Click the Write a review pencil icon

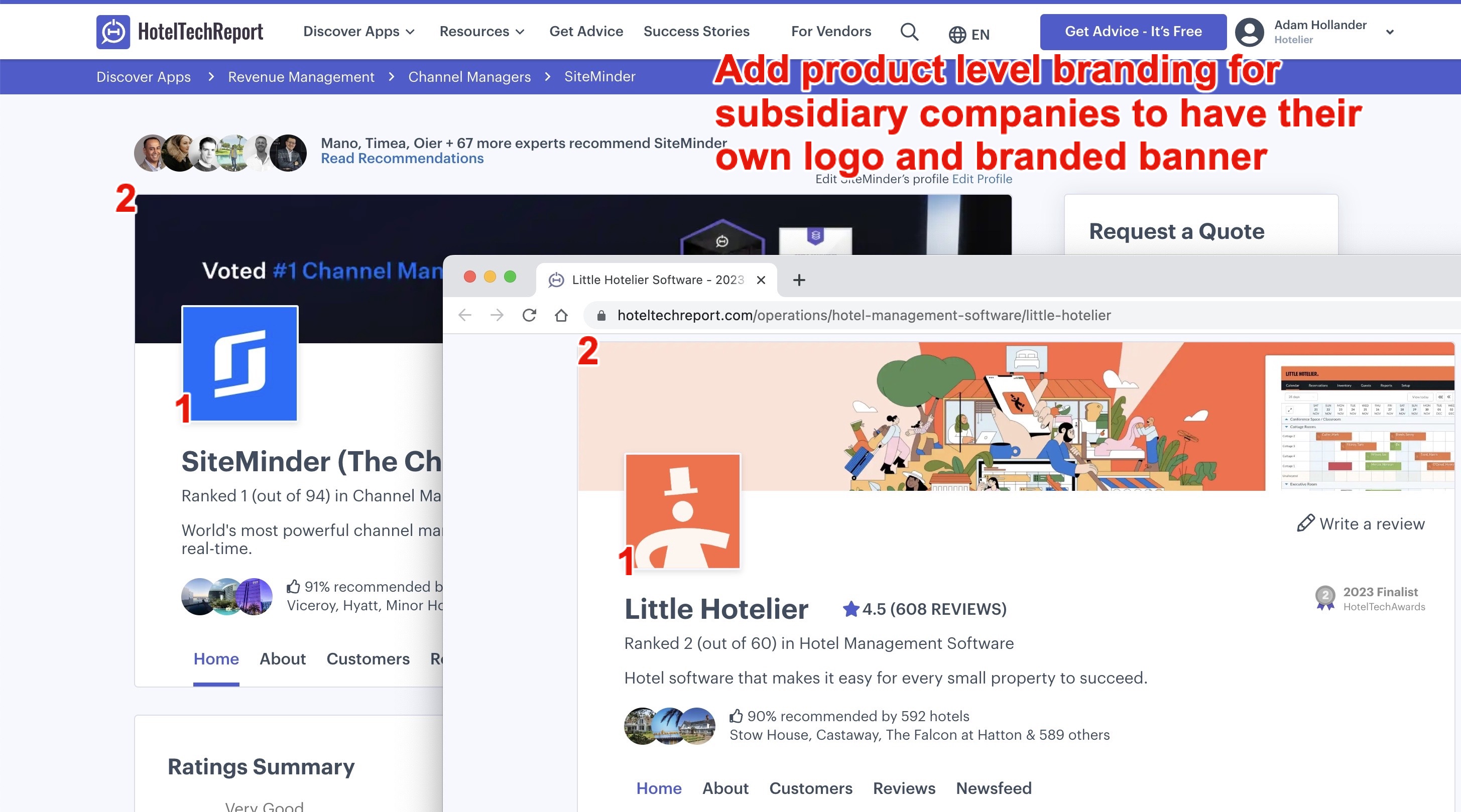[x=1305, y=523]
